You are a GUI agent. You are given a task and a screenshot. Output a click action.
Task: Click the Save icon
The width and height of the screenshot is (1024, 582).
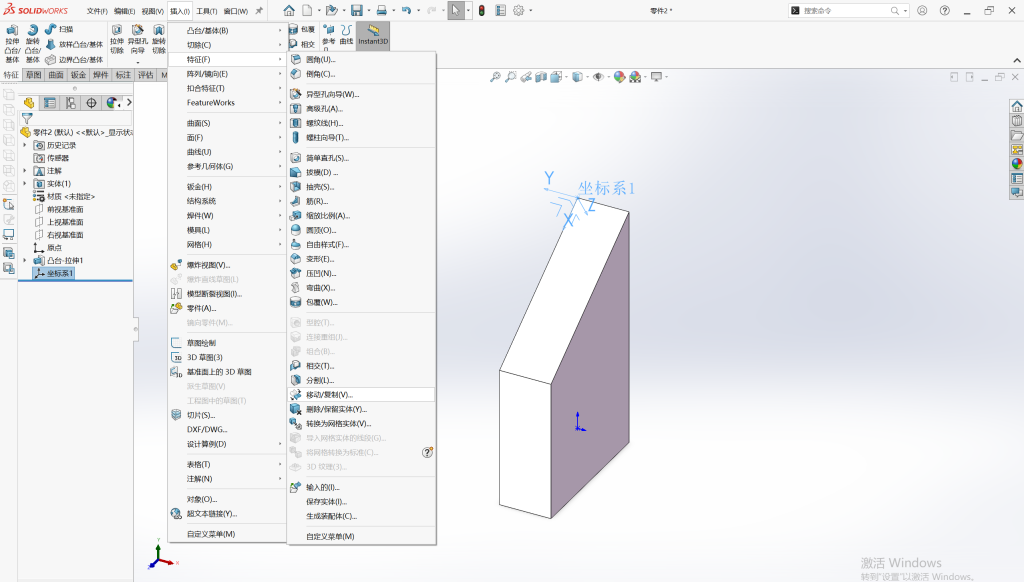click(x=357, y=10)
